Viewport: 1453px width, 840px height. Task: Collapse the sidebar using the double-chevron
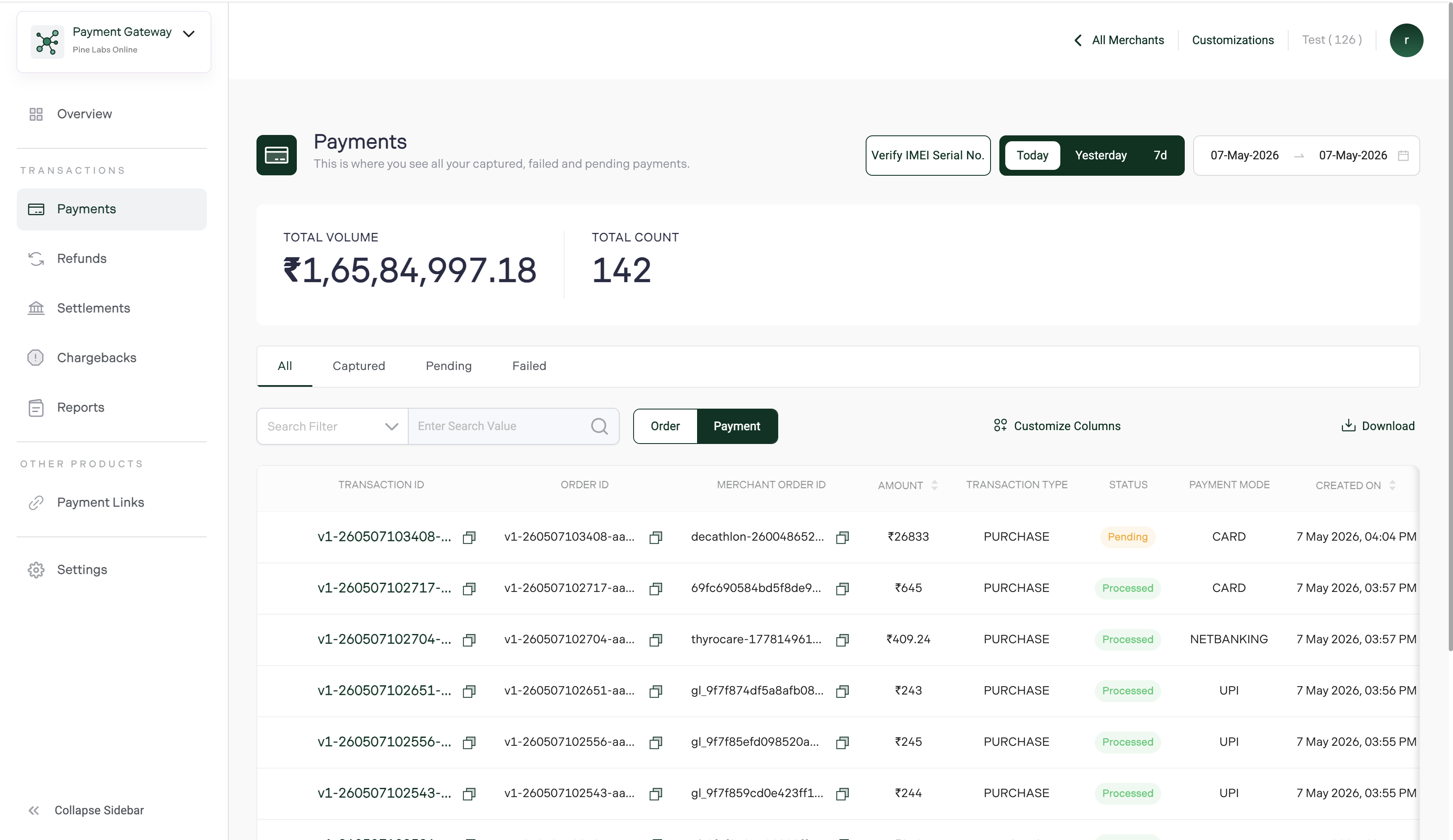point(34,810)
